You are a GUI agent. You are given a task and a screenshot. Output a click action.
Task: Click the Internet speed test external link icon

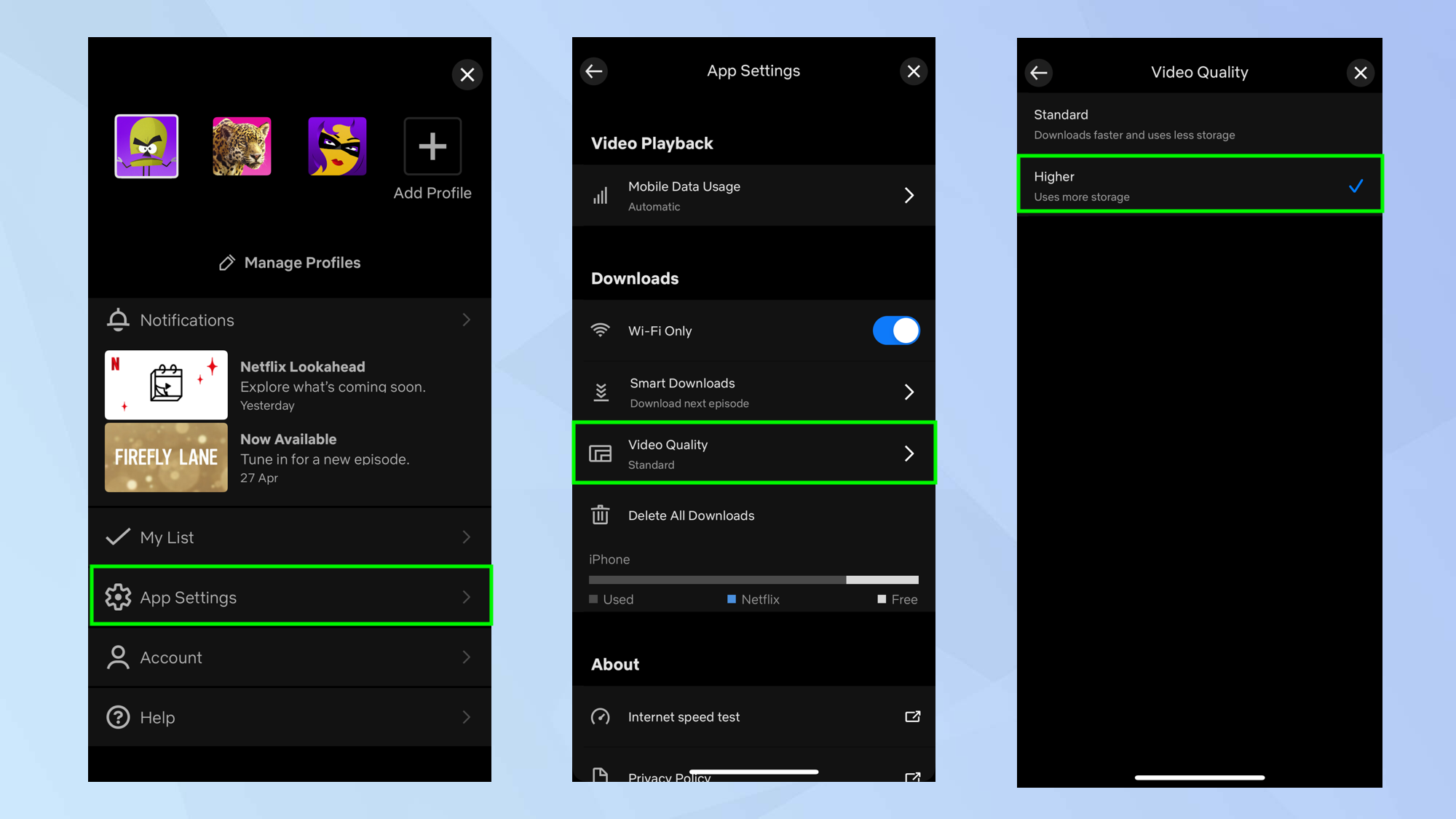[911, 717]
